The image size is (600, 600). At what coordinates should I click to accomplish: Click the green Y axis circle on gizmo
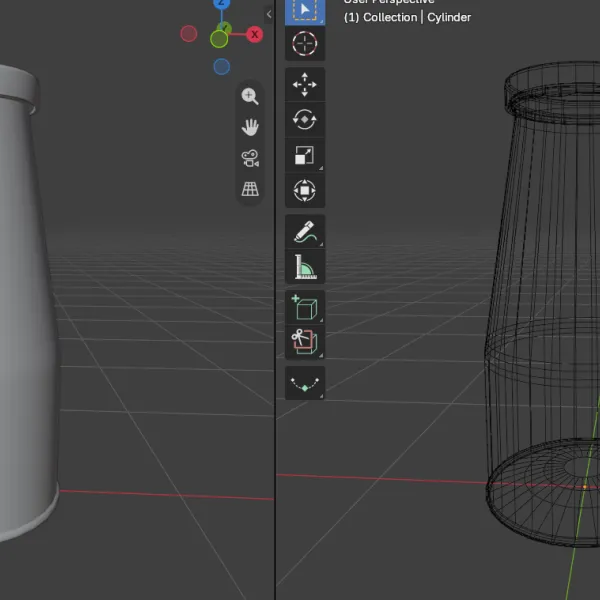[x=219, y=39]
